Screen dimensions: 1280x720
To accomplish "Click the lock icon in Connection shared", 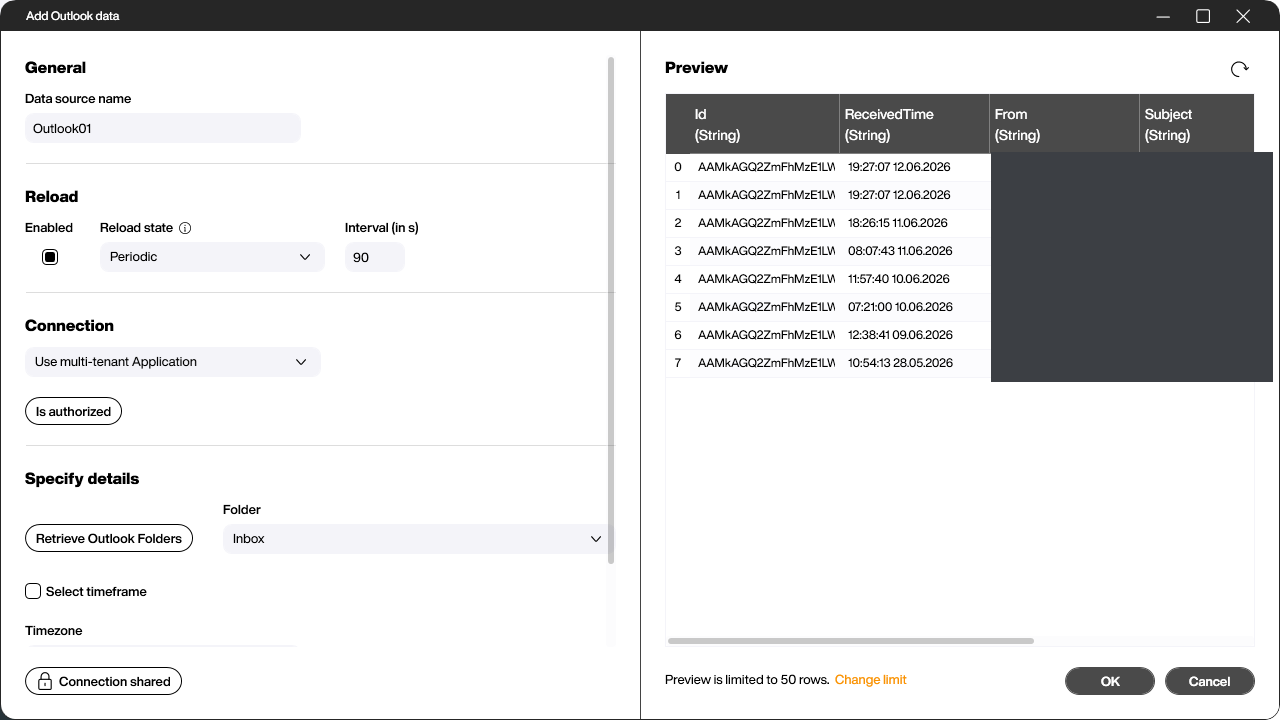I will (45, 682).
